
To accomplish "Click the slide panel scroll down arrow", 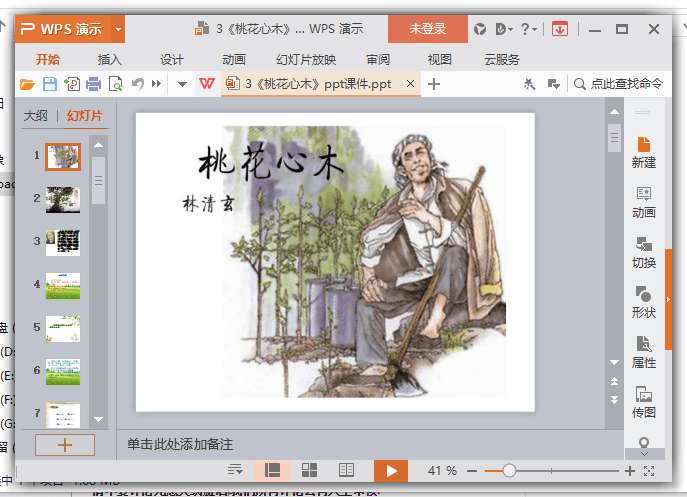I will 99,419.
